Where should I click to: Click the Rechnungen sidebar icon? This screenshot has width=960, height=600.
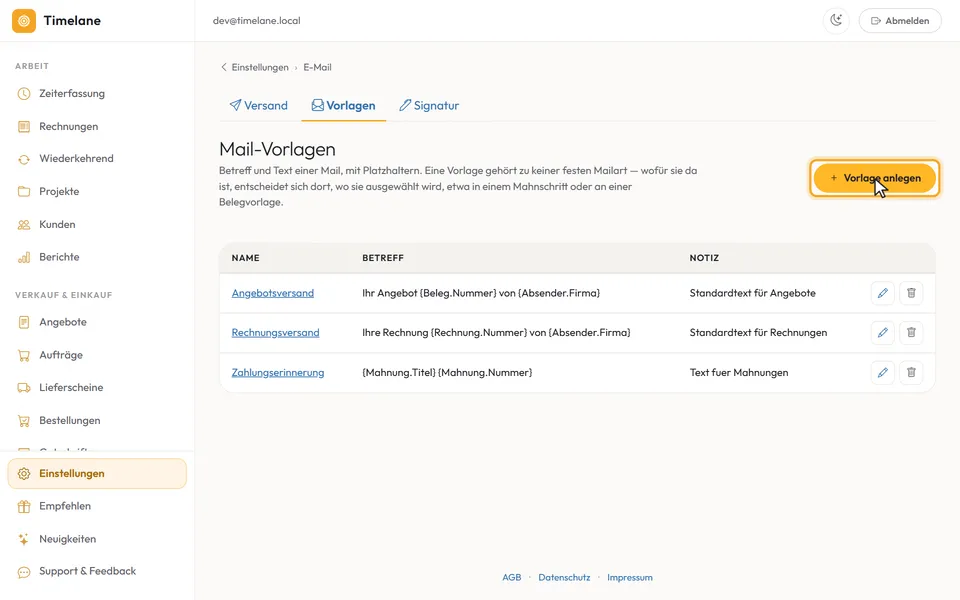24,127
